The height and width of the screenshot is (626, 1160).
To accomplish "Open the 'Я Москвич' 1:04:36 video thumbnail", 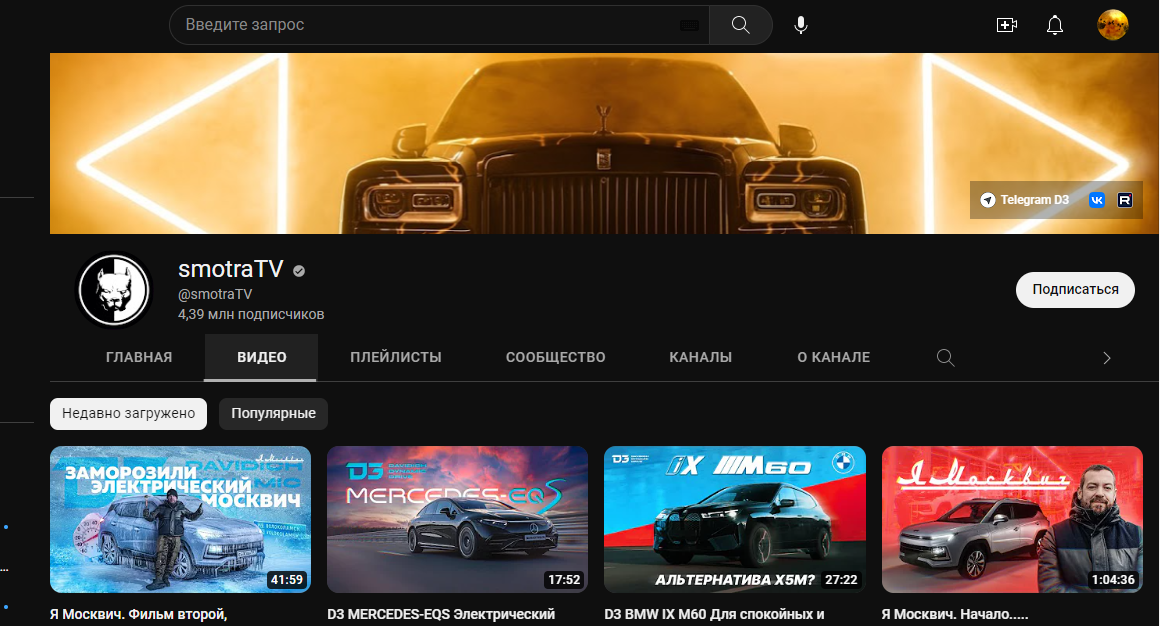I will coord(1012,519).
